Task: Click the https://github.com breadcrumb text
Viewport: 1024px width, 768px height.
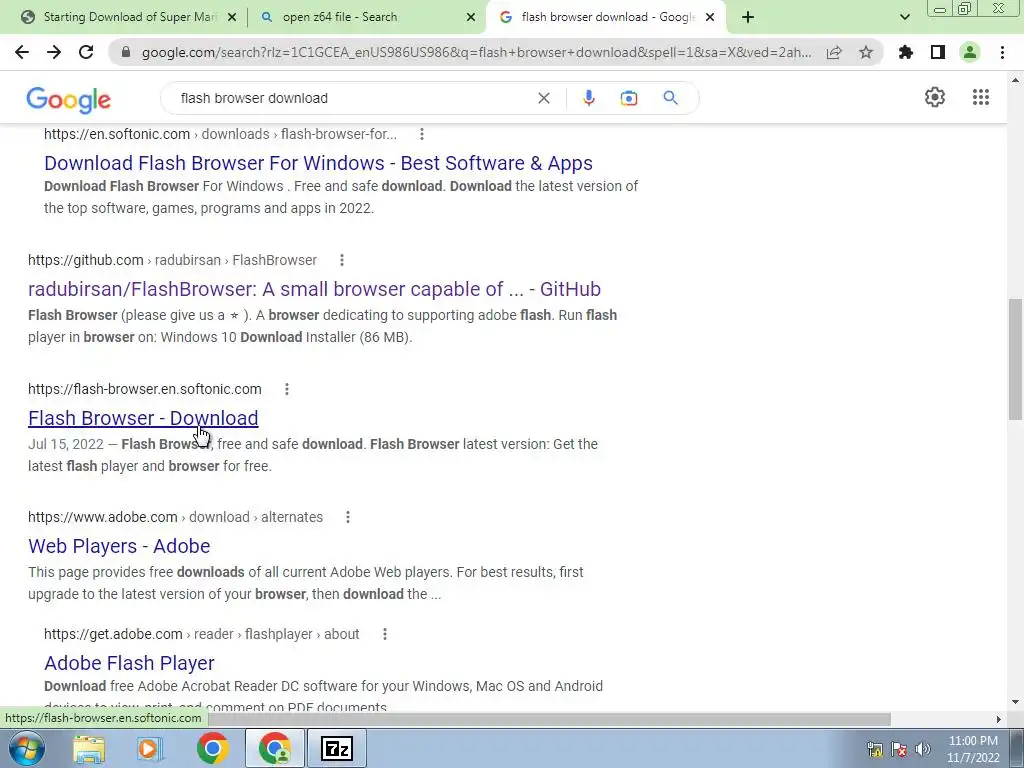Action: click(86, 260)
